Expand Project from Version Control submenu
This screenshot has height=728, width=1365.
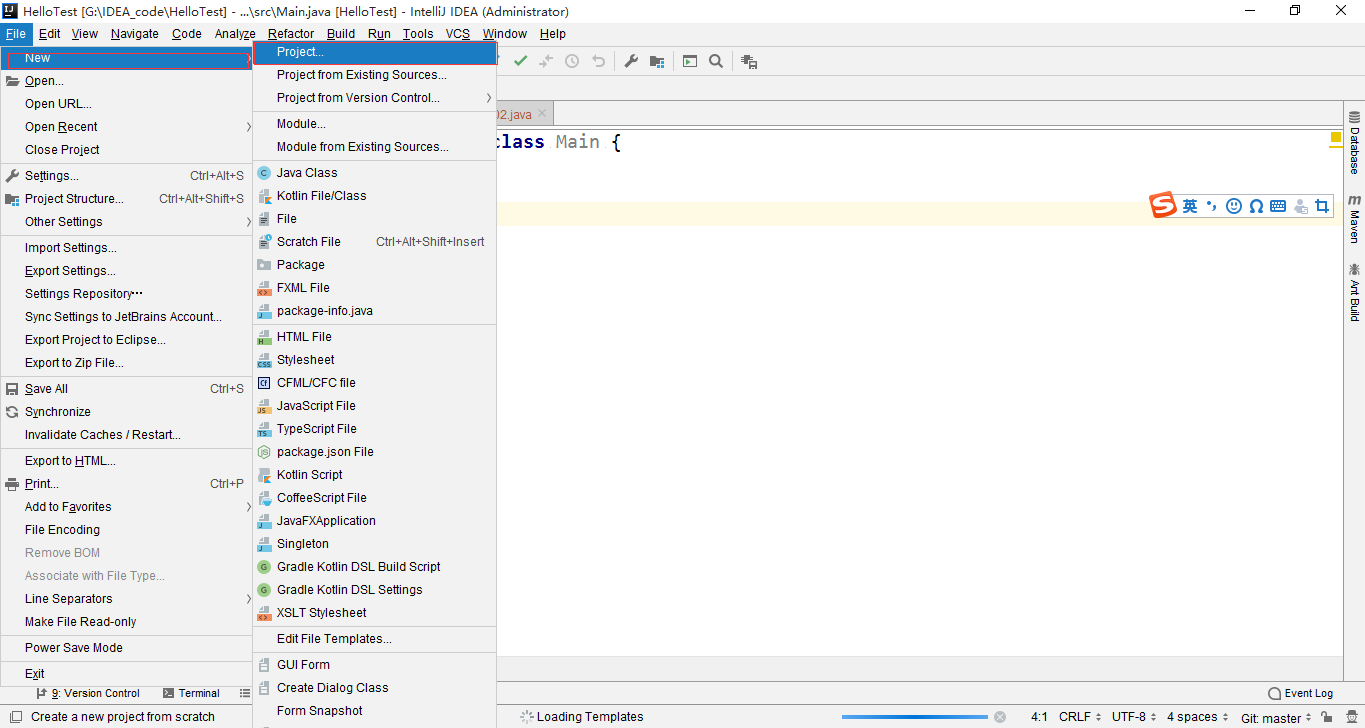pos(375,98)
